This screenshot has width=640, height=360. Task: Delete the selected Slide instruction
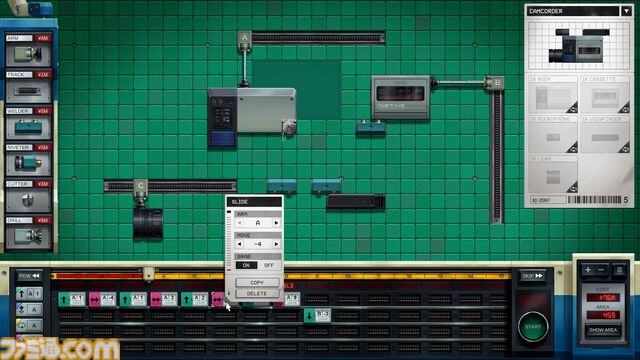[257, 293]
